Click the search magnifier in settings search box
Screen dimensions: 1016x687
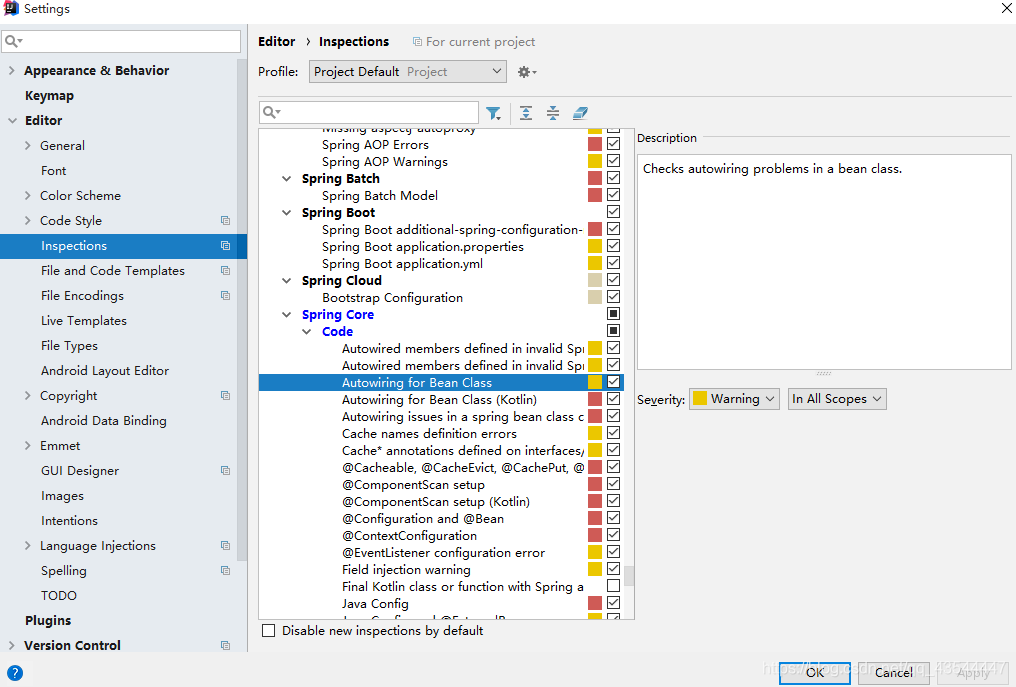click(13, 41)
